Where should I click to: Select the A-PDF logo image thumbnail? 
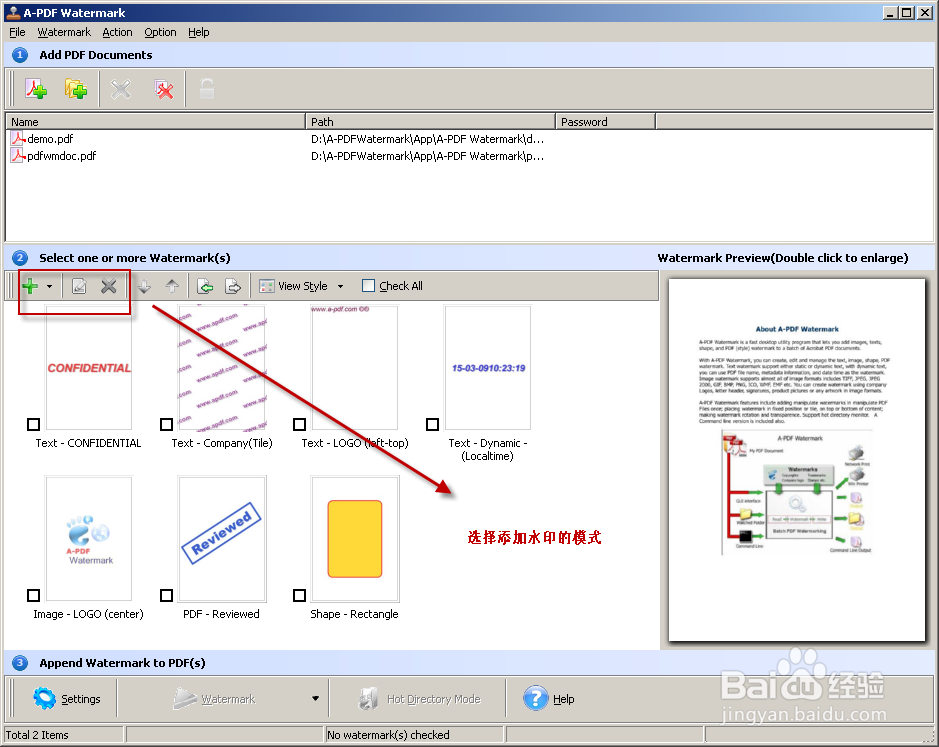[x=89, y=539]
